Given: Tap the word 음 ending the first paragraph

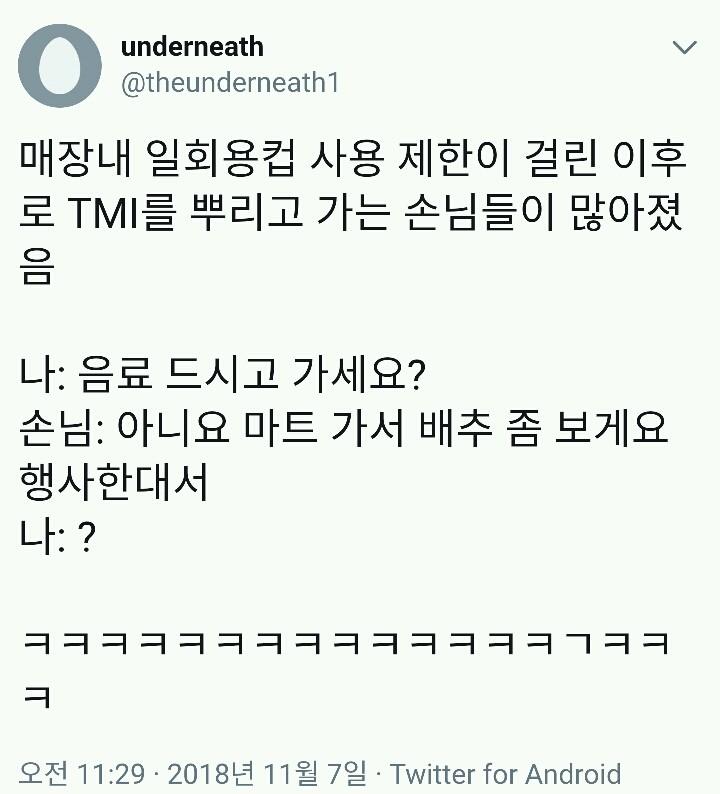Looking at the screenshot, I should 37,267.
